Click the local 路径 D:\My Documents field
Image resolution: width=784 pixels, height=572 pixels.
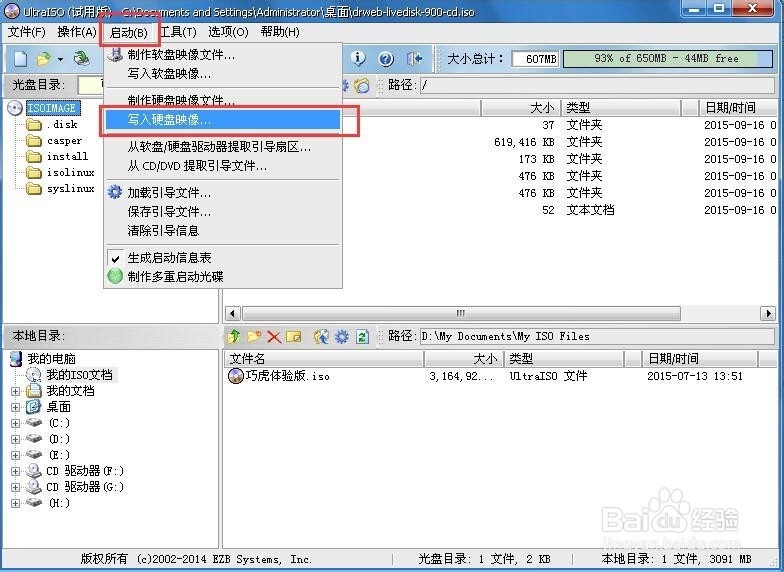[x=597, y=336]
